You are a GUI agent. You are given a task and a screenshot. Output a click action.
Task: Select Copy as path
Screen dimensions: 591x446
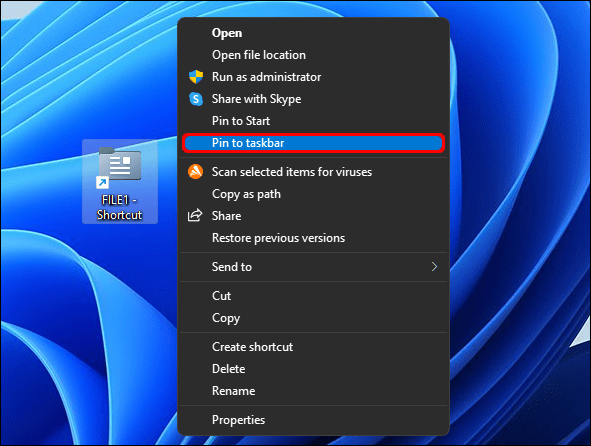[x=247, y=194]
